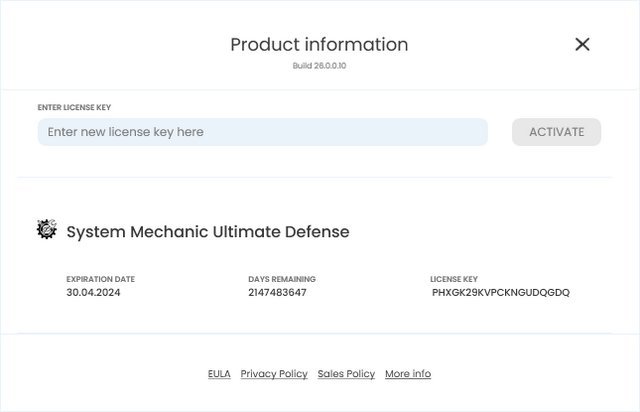Open the Privacy Policy link
The image size is (640, 412).
tap(274, 374)
